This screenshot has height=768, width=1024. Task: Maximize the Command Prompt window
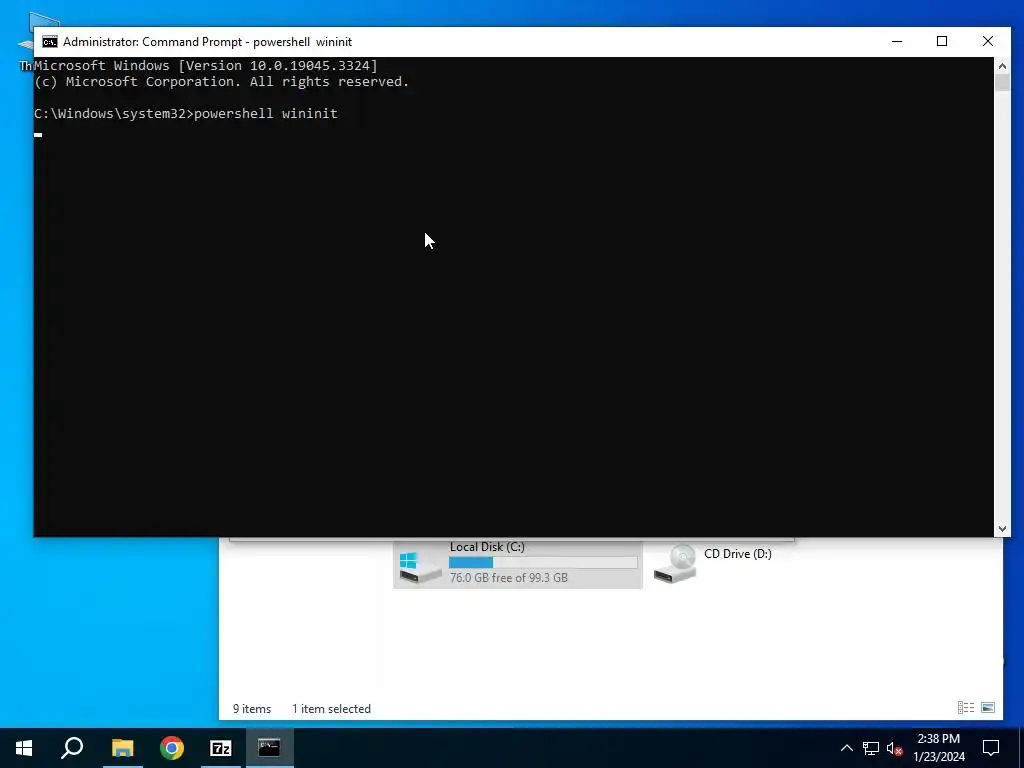click(x=942, y=42)
